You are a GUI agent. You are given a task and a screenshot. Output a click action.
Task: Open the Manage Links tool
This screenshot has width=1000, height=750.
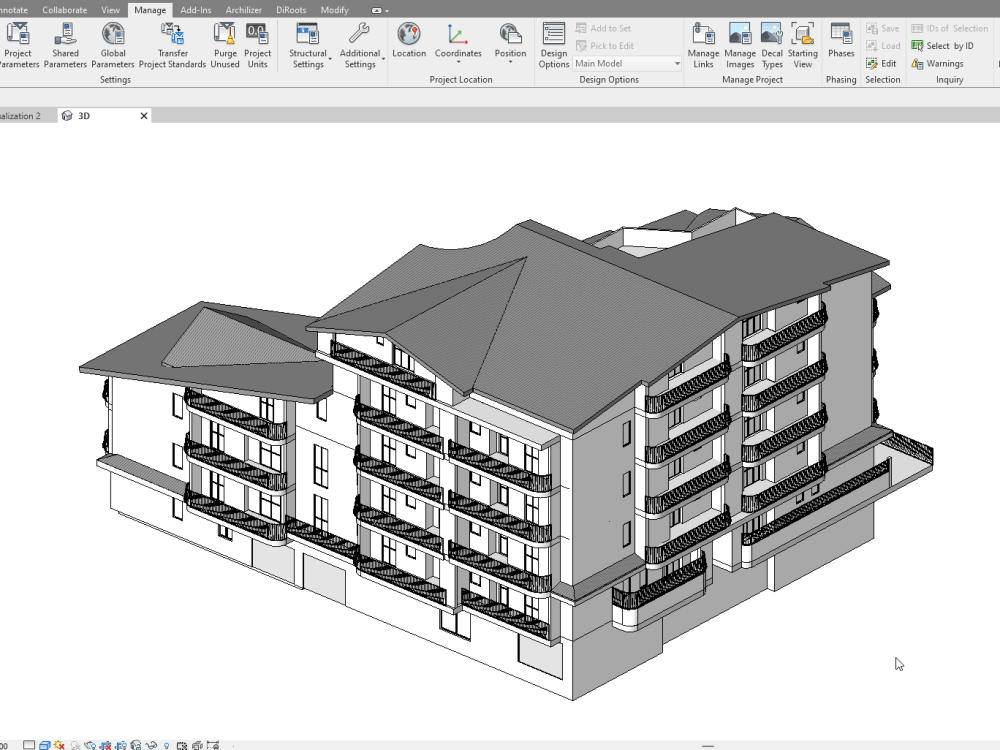pyautogui.click(x=703, y=45)
